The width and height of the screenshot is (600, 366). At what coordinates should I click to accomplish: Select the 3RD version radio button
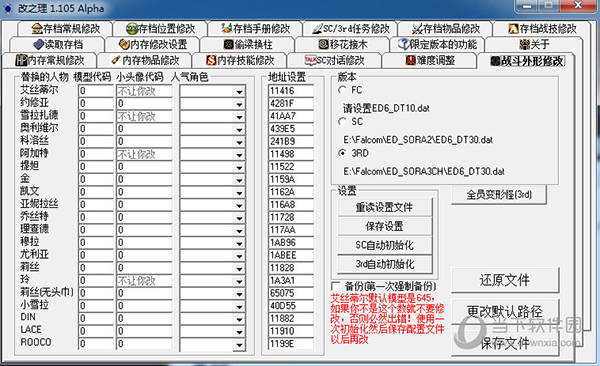[x=342, y=153]
